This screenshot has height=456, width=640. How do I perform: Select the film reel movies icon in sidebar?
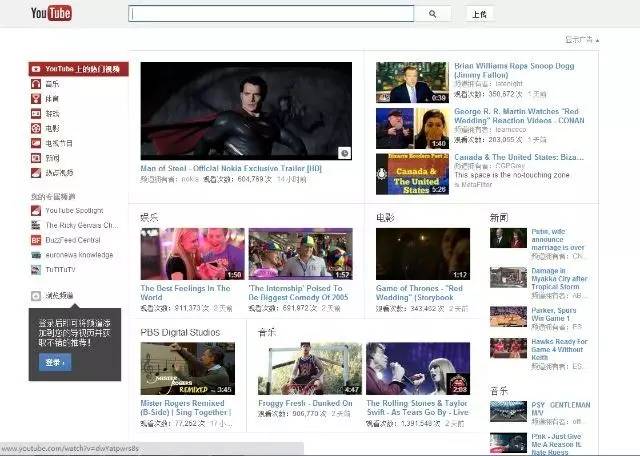point(37,129)
